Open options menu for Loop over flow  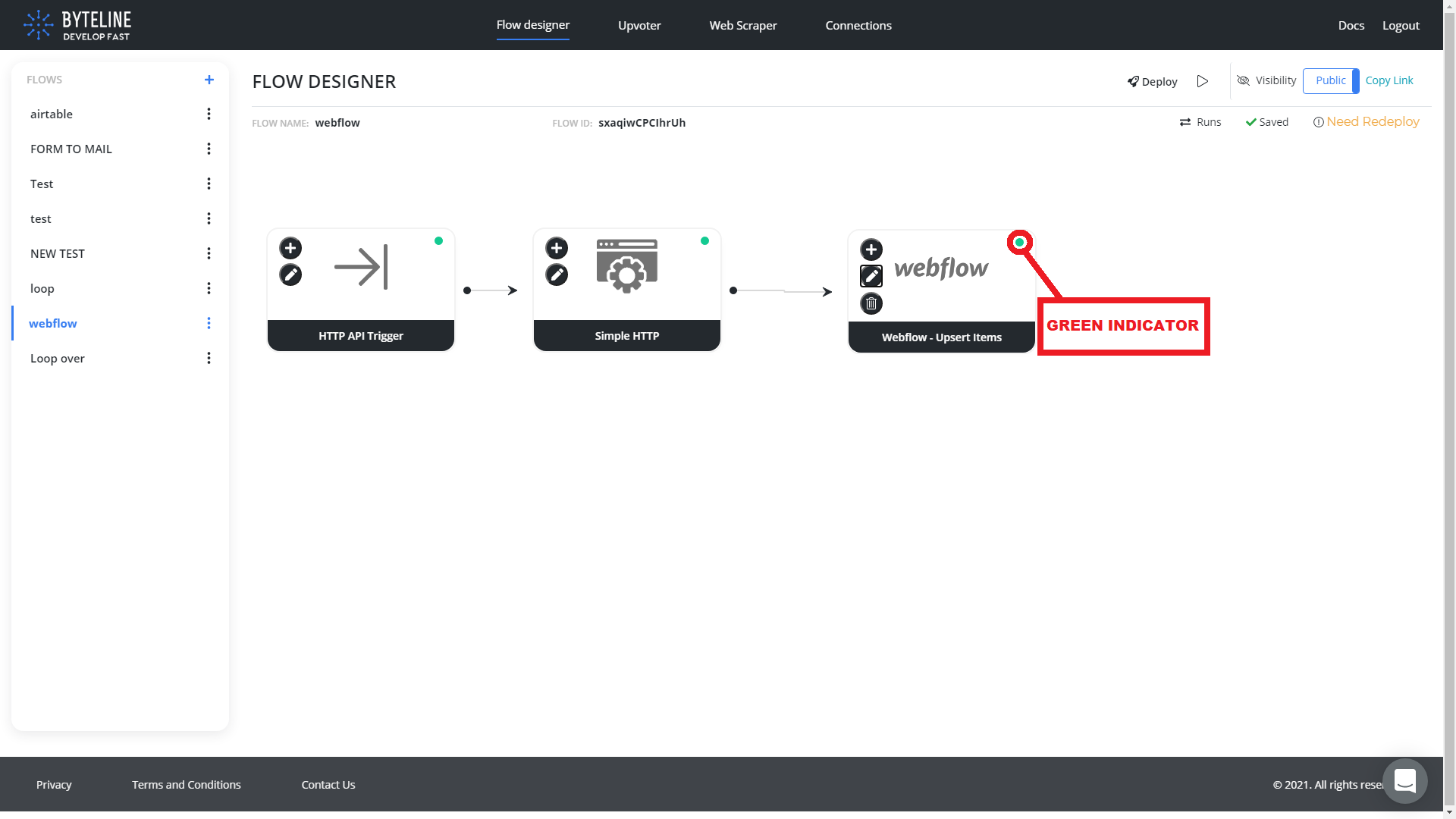(209, 358)
